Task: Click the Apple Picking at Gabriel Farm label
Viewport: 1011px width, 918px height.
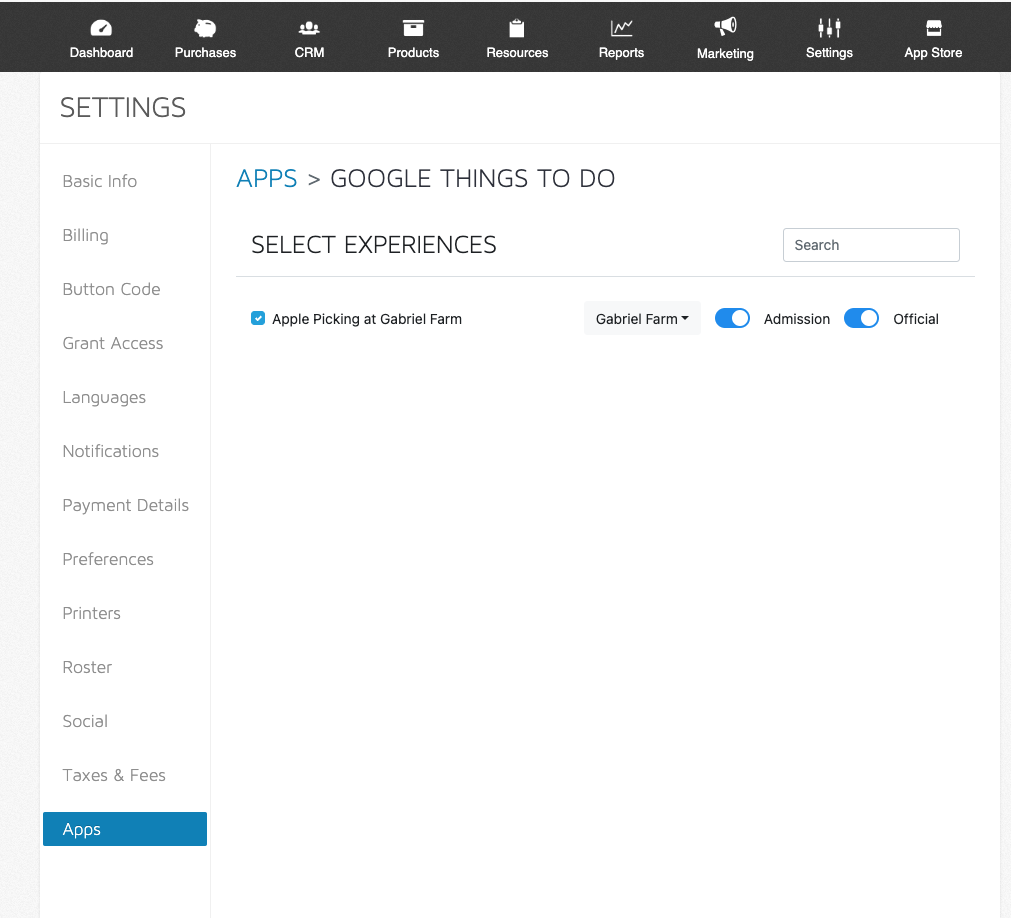Action: tap(367, 319)
